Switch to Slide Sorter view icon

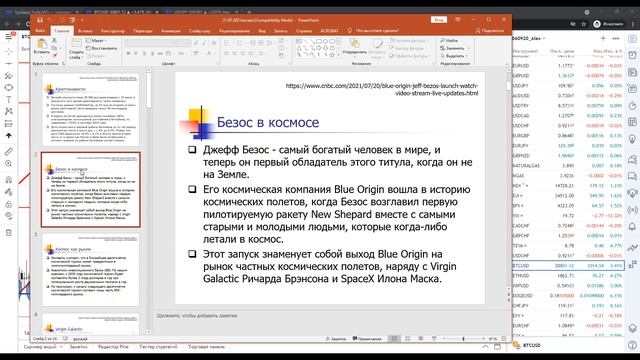(x=407, y=339)
